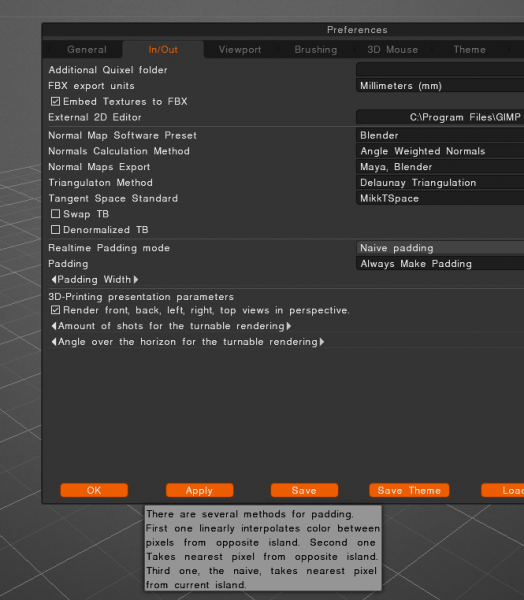
Task: Increase amount of shots for turnable rendering
Action: (x=289, y=326)
